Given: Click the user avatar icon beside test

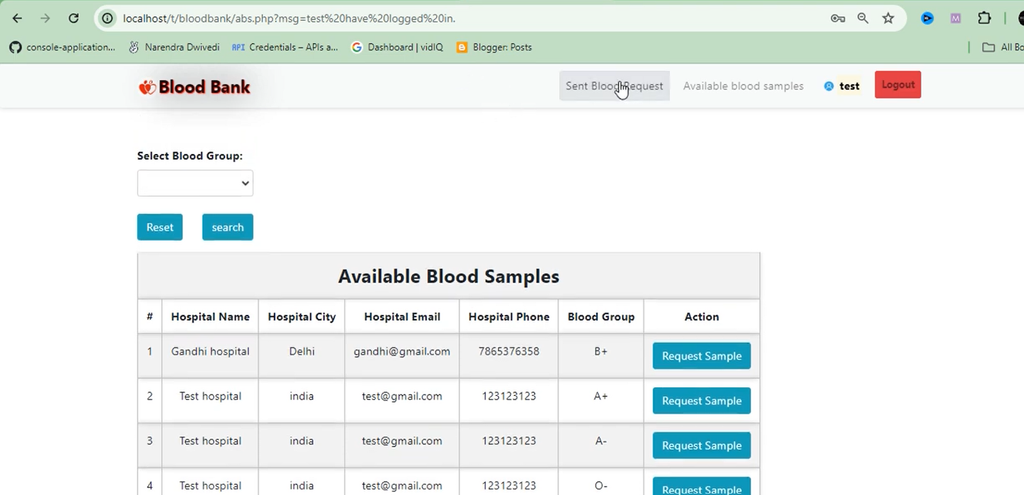Looking at the screenshot, I should pyautogui.click(x=829, y=86).
